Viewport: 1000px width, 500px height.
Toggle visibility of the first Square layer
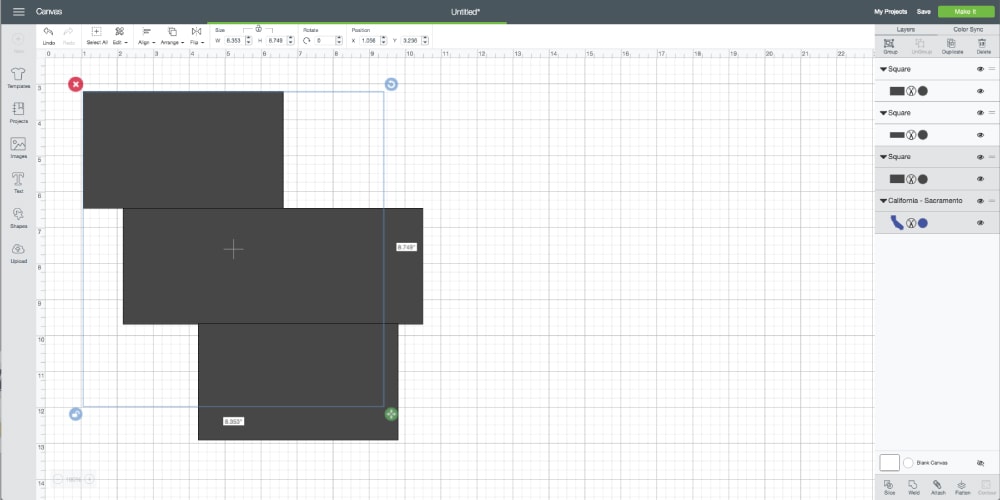(980, 69)
